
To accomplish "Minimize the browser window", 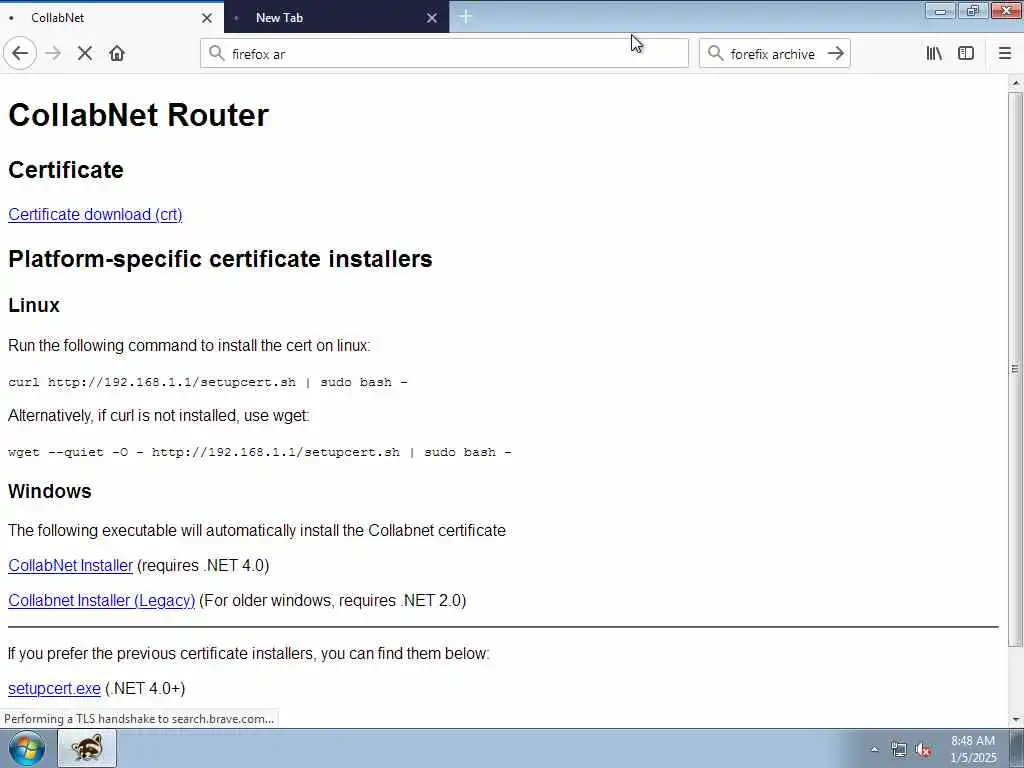I will [x=940, y=11].
